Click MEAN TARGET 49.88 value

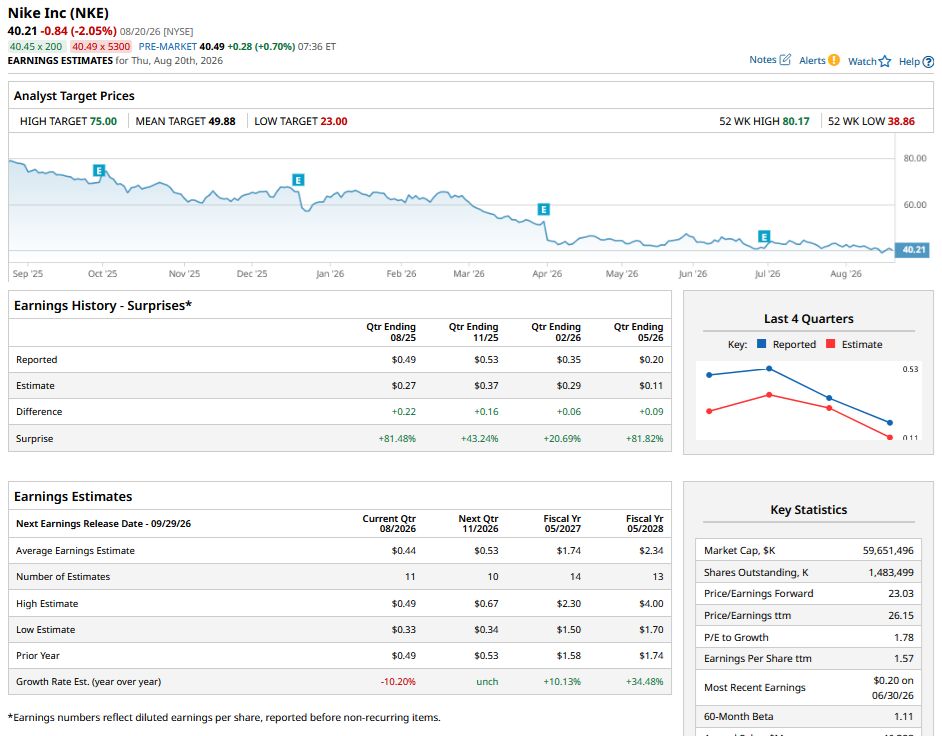coord(222,121)
